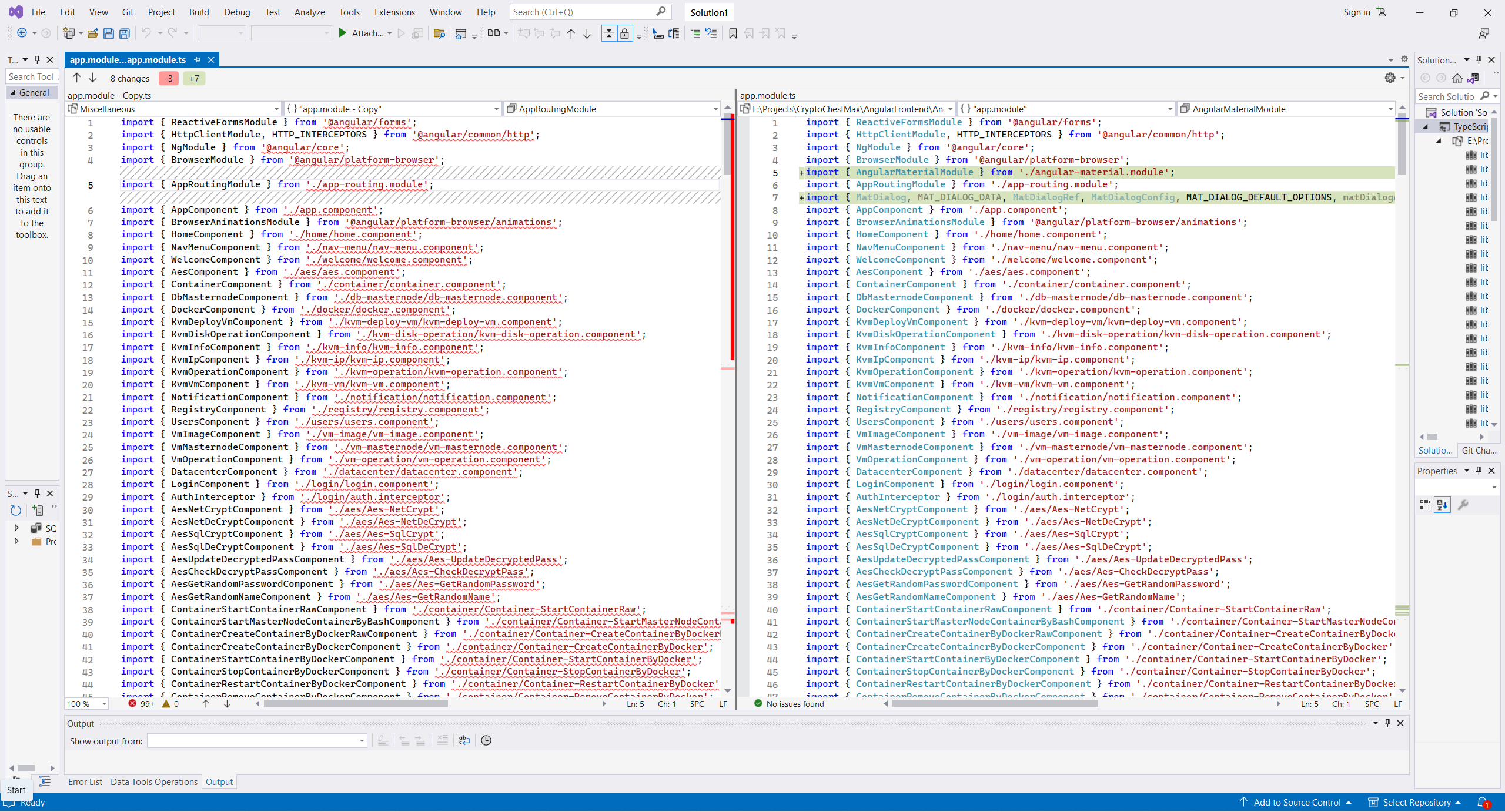This screenshot has height=812, width=1505.
Task: Open the AppRoutingModule member dropdown
Action: point(715,109)
